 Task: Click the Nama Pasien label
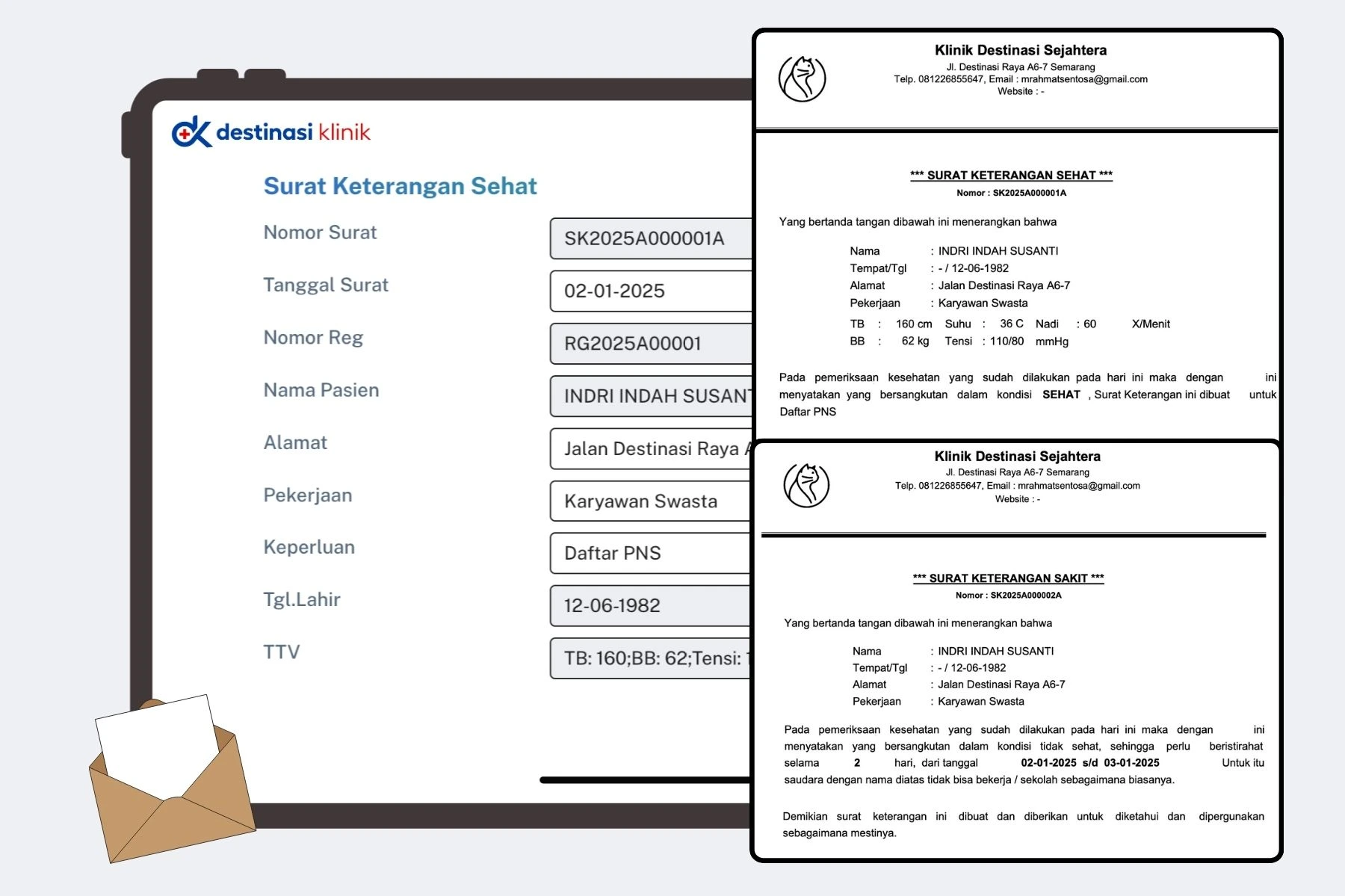tap(321, 390)
